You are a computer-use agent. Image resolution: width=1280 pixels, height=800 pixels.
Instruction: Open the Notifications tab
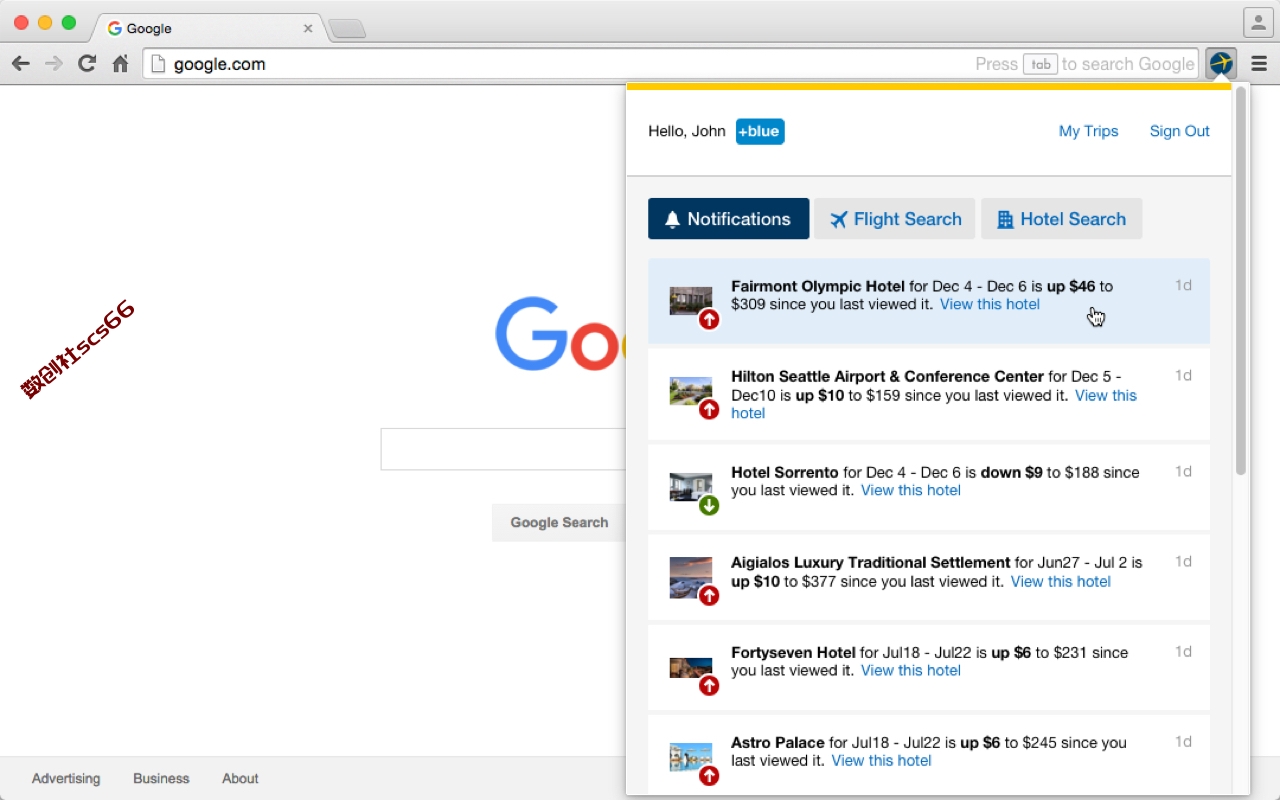pyautogui.click(x=728, y=219)
